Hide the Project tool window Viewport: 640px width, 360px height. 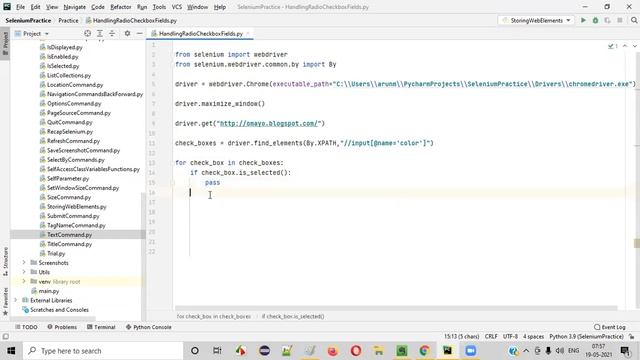pyautogui.click(x=139, y=33)
